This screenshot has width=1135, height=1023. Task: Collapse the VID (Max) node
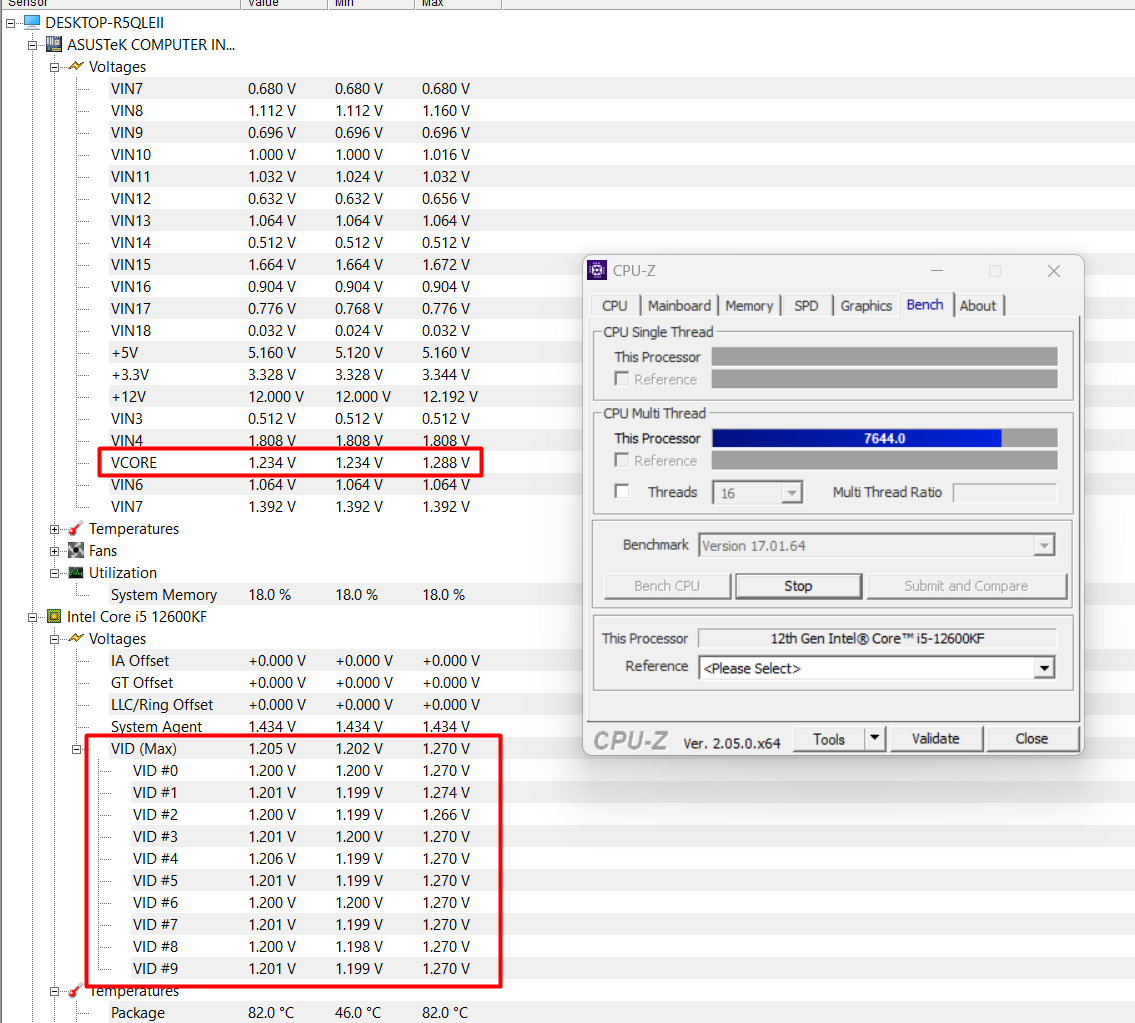click(76, 749)
